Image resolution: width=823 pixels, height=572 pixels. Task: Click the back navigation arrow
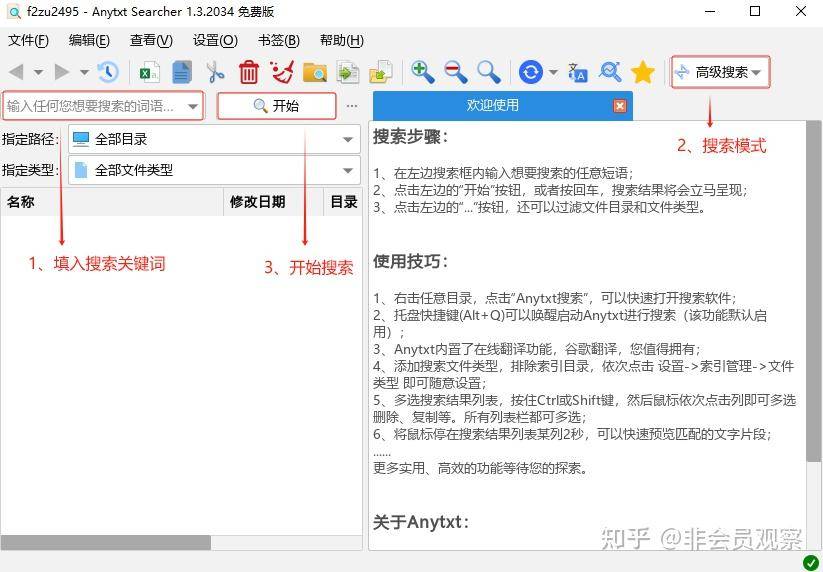[x=17, y=72]
